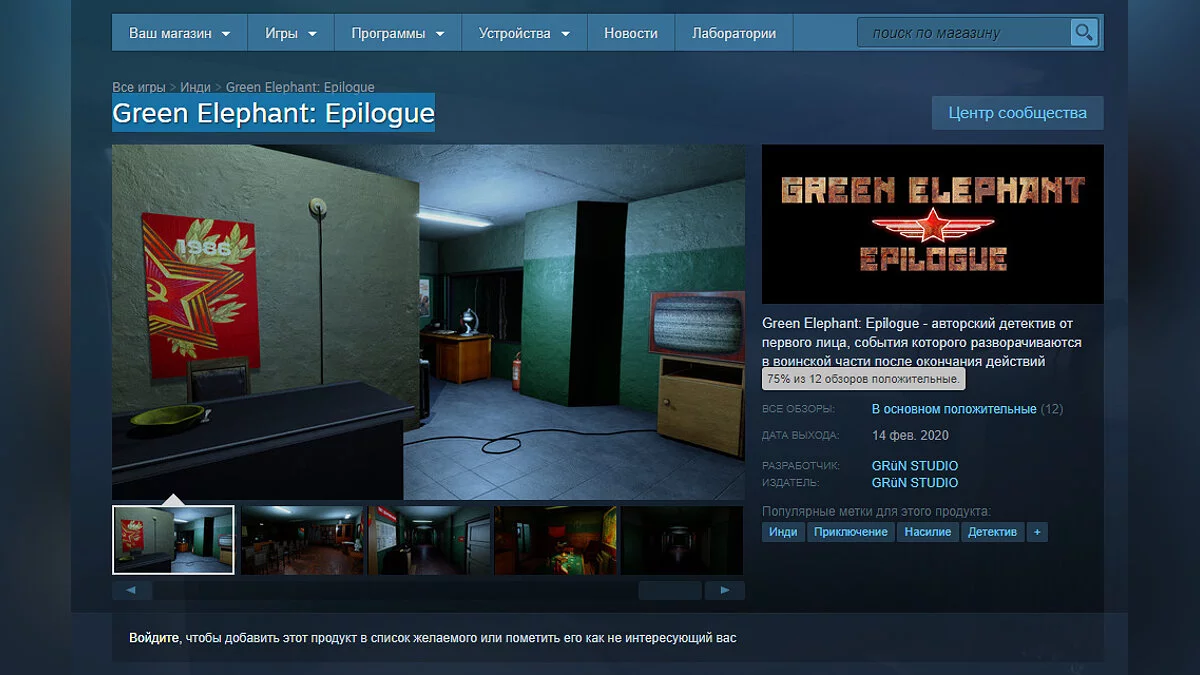Open the Все игры breadcrumb link
1200x675 pixels.
(138, 88)
